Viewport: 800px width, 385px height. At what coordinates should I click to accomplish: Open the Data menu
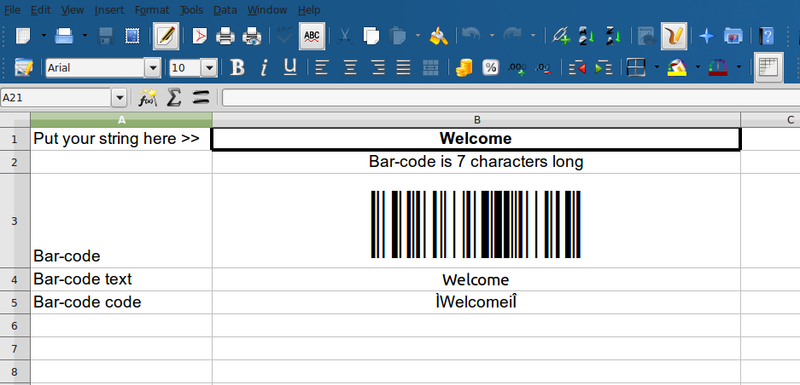click(225, 10)
